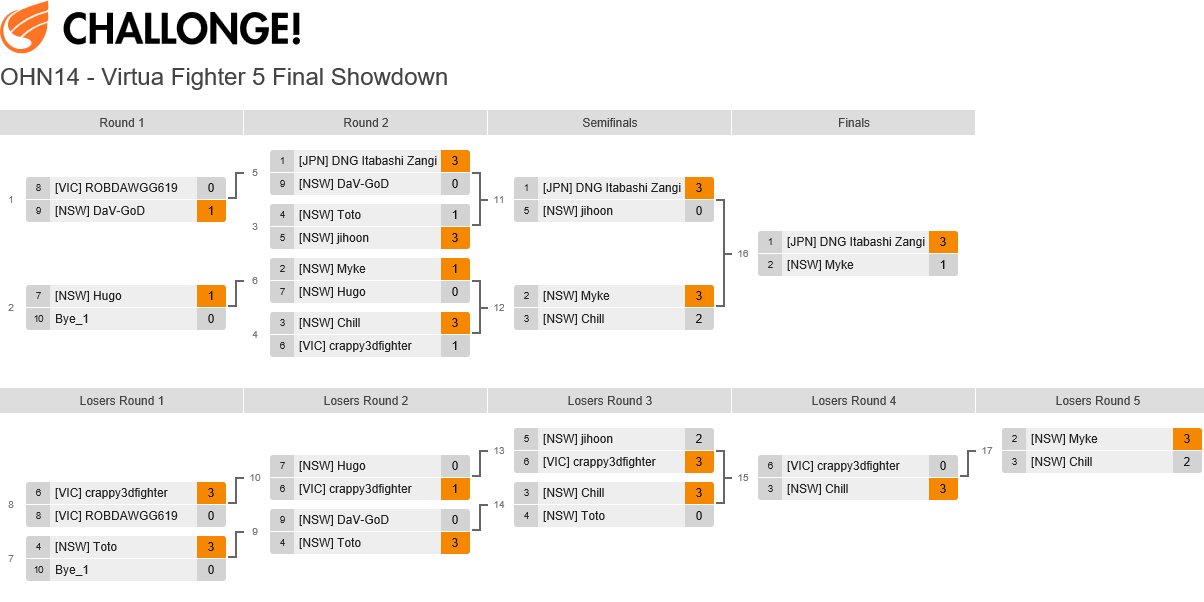Click the Challonge orange flame logo icon
1204x602 pixels.
(24, 27)
